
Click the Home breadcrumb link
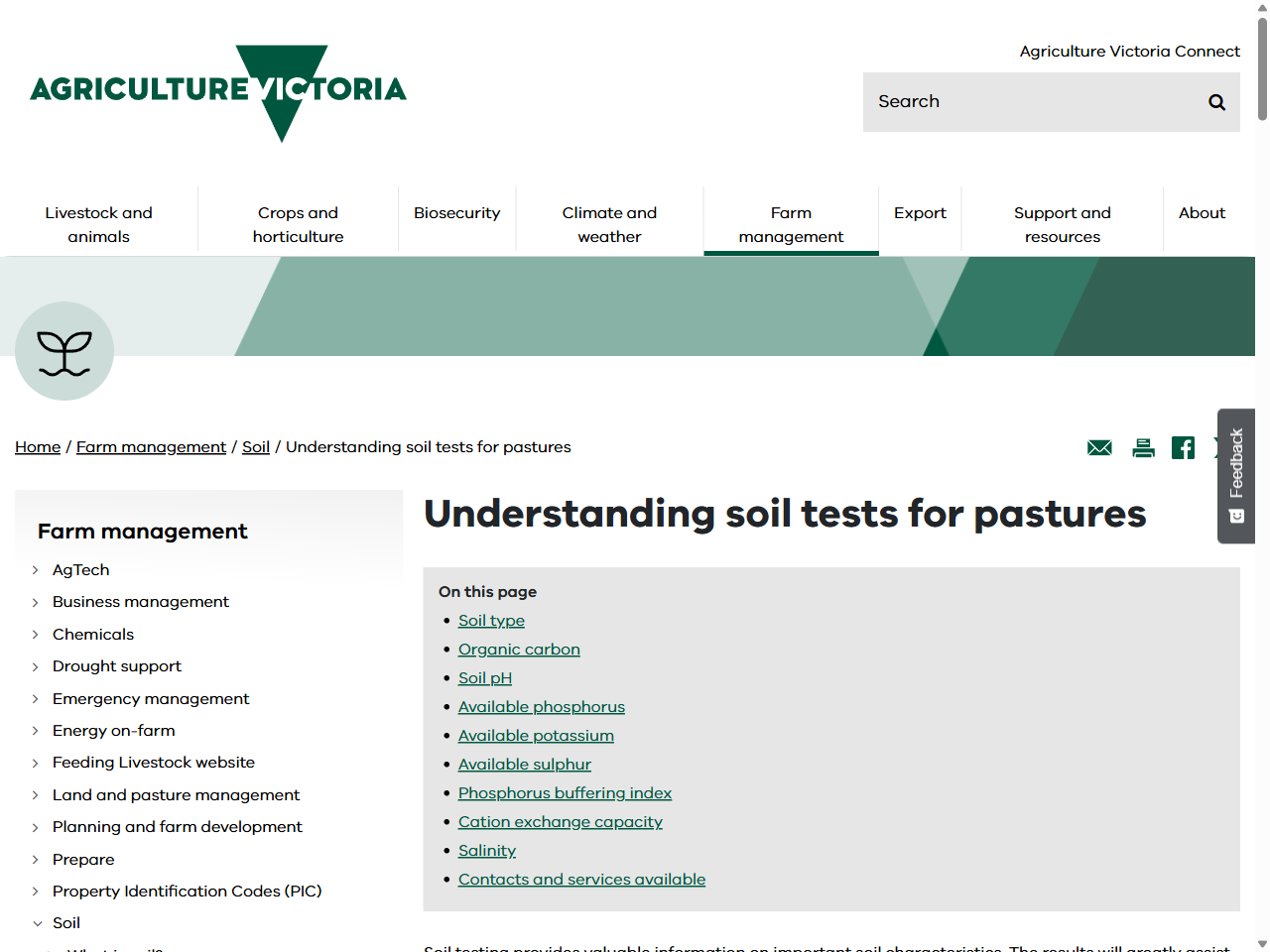[x=38, y=446]
